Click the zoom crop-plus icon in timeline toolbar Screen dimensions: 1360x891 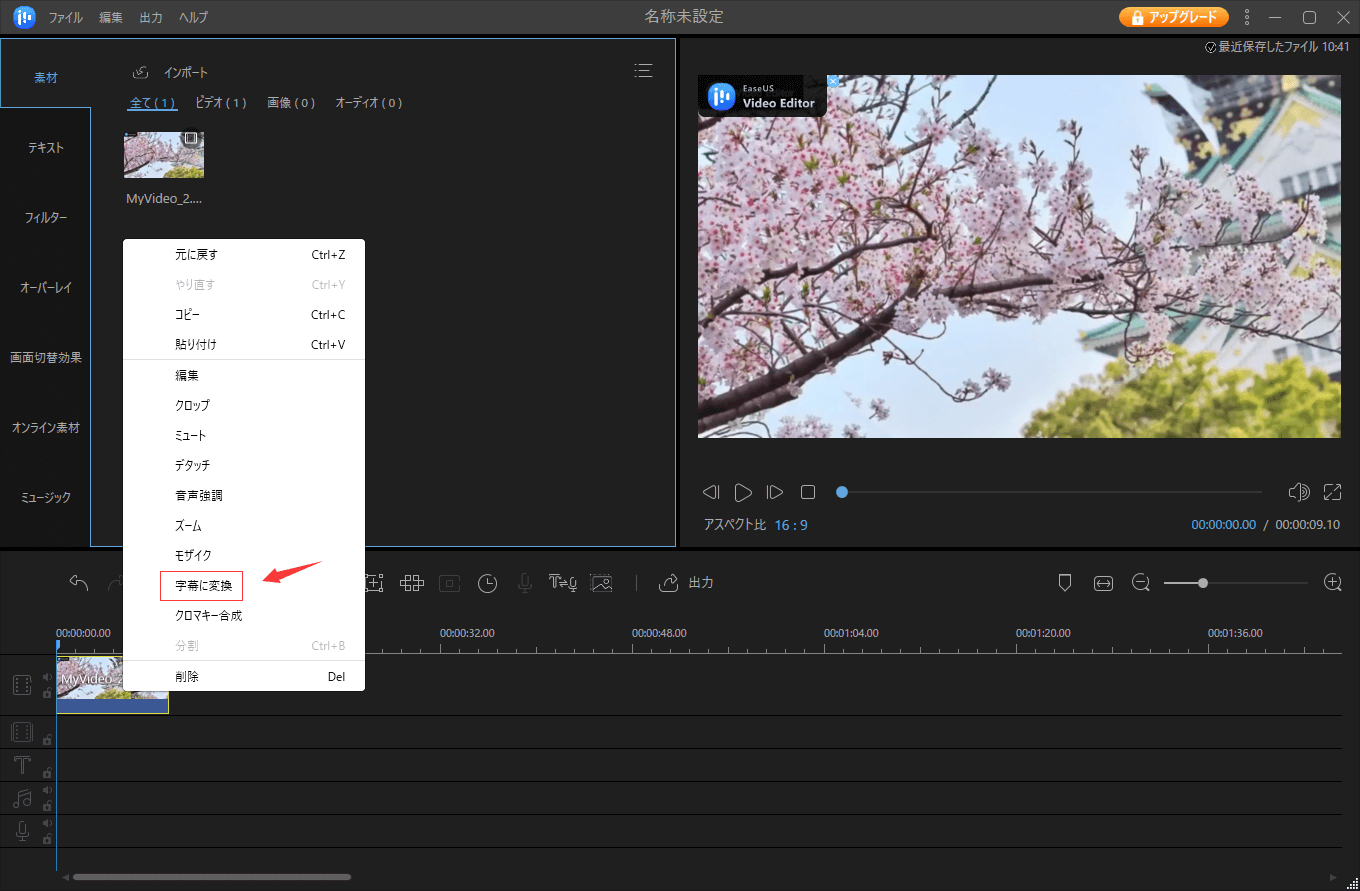coord(375,583)
